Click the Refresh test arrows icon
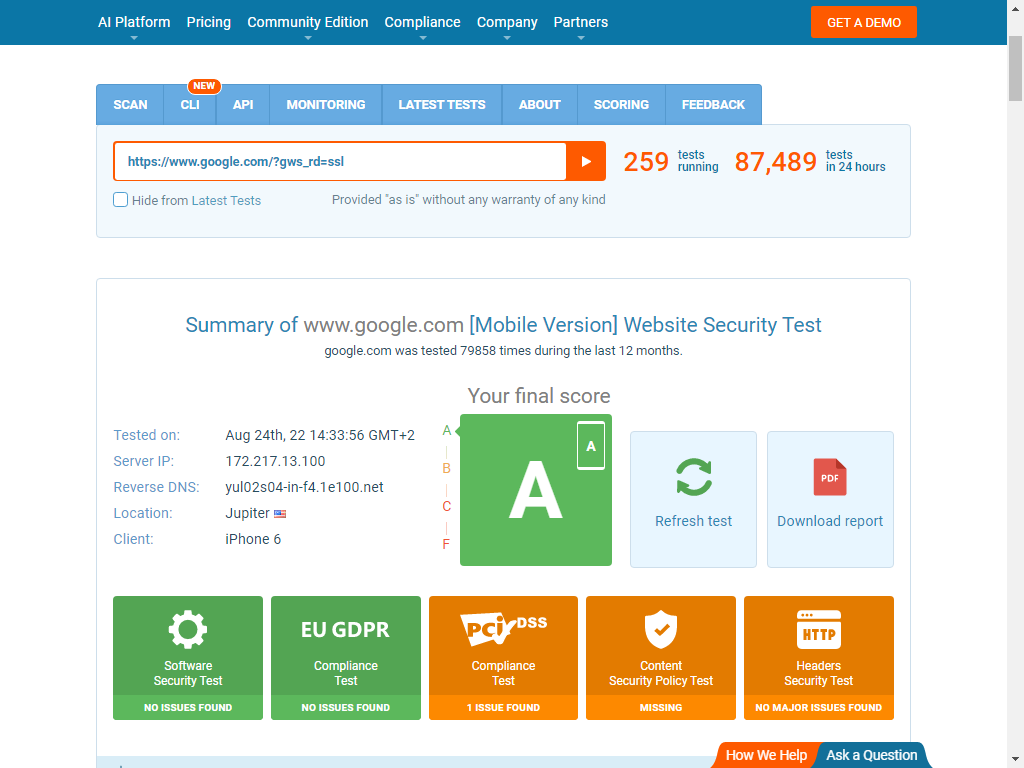1024x768 pixels. [x=694, y=477]
